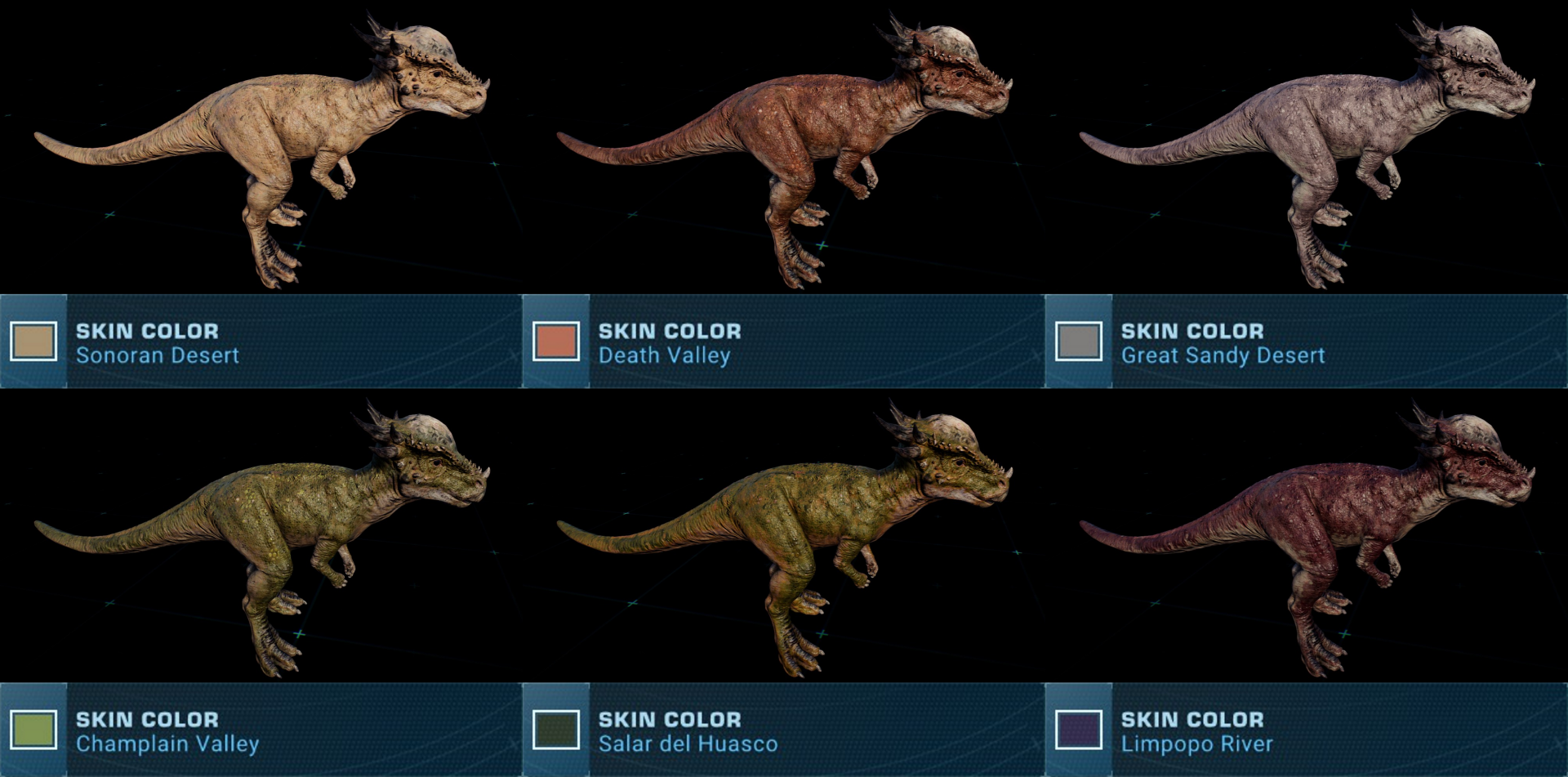This screenshot has height=777, width=1568.
Task: Click the Death Valley orange color swatch
Action: pyautogui.click(x=556, y=342)
